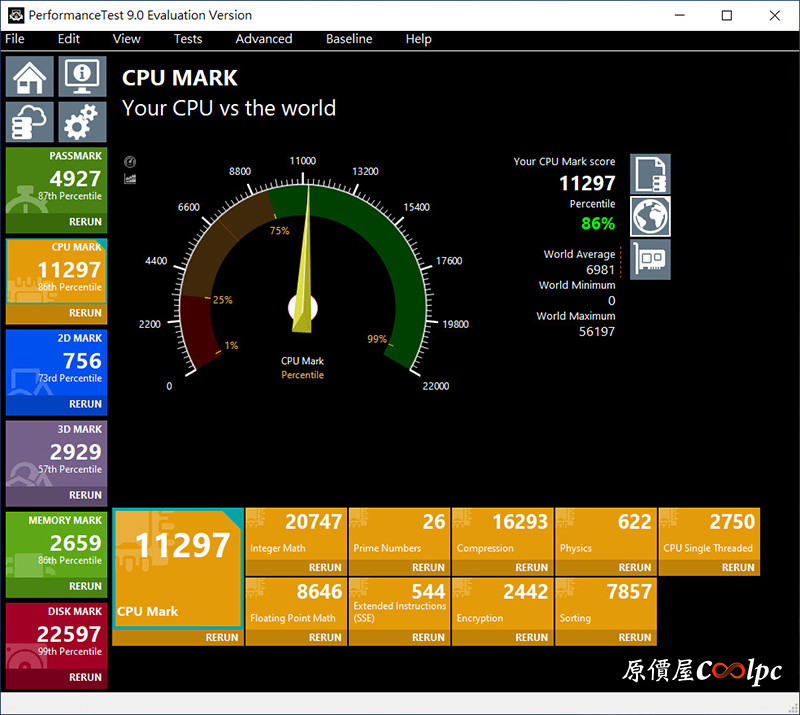The image size is (800, 715).
Task: Click the 'Your CPU vs the world' heading
Action: 229,108
